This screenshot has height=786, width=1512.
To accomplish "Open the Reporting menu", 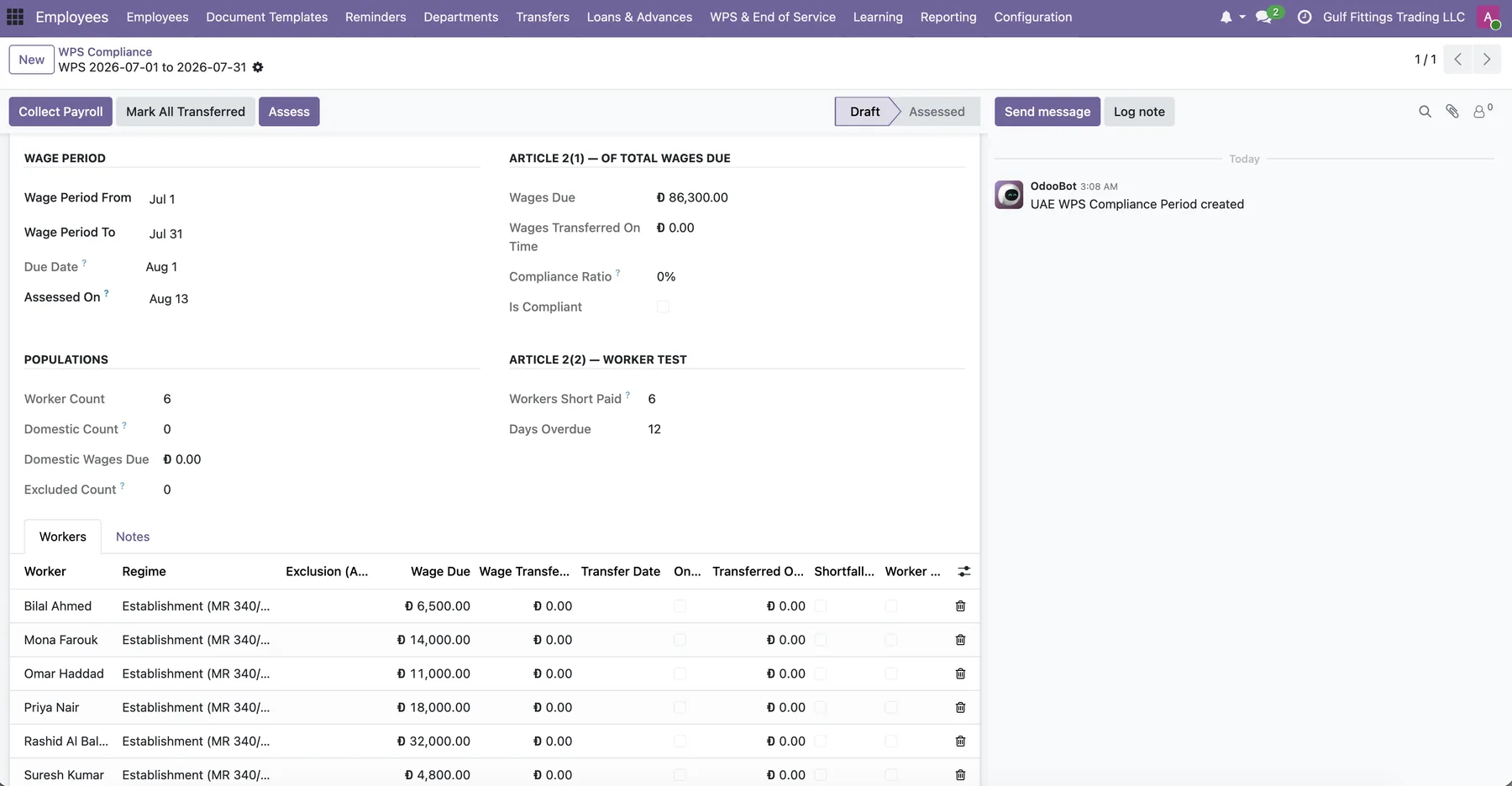I will coord(948,17).
